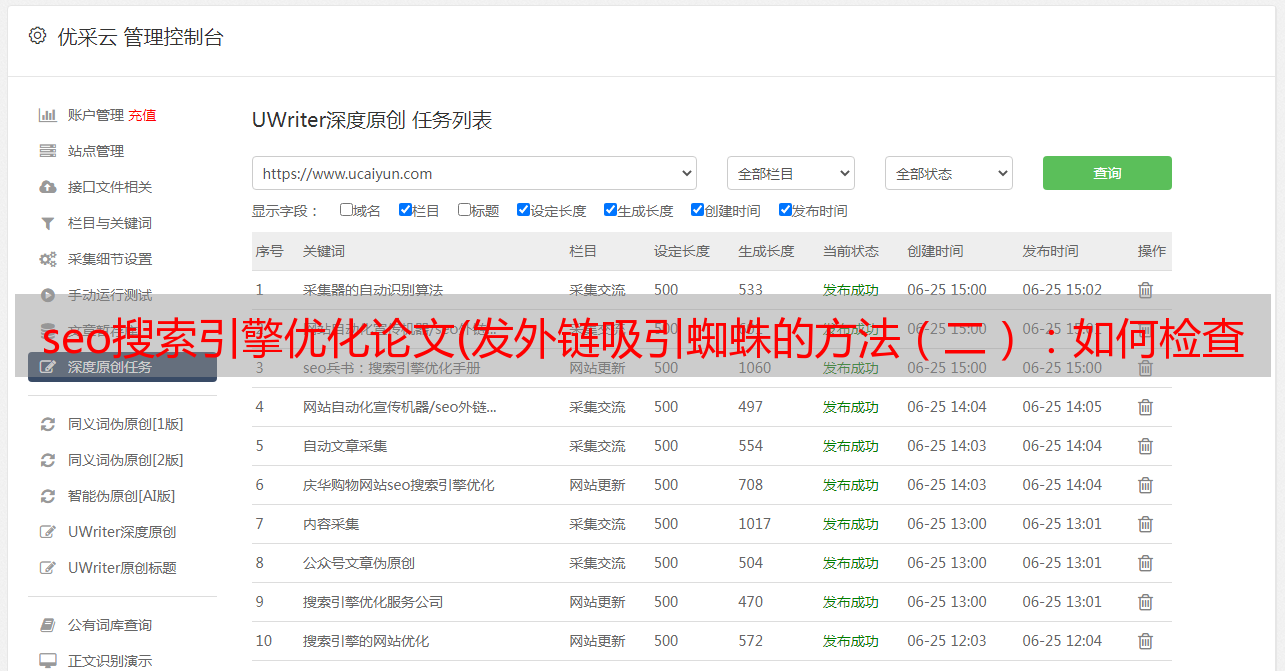1285x671 pixels.
Task: Toggle the 生成长度 checkbox
Action: [610, 210]
